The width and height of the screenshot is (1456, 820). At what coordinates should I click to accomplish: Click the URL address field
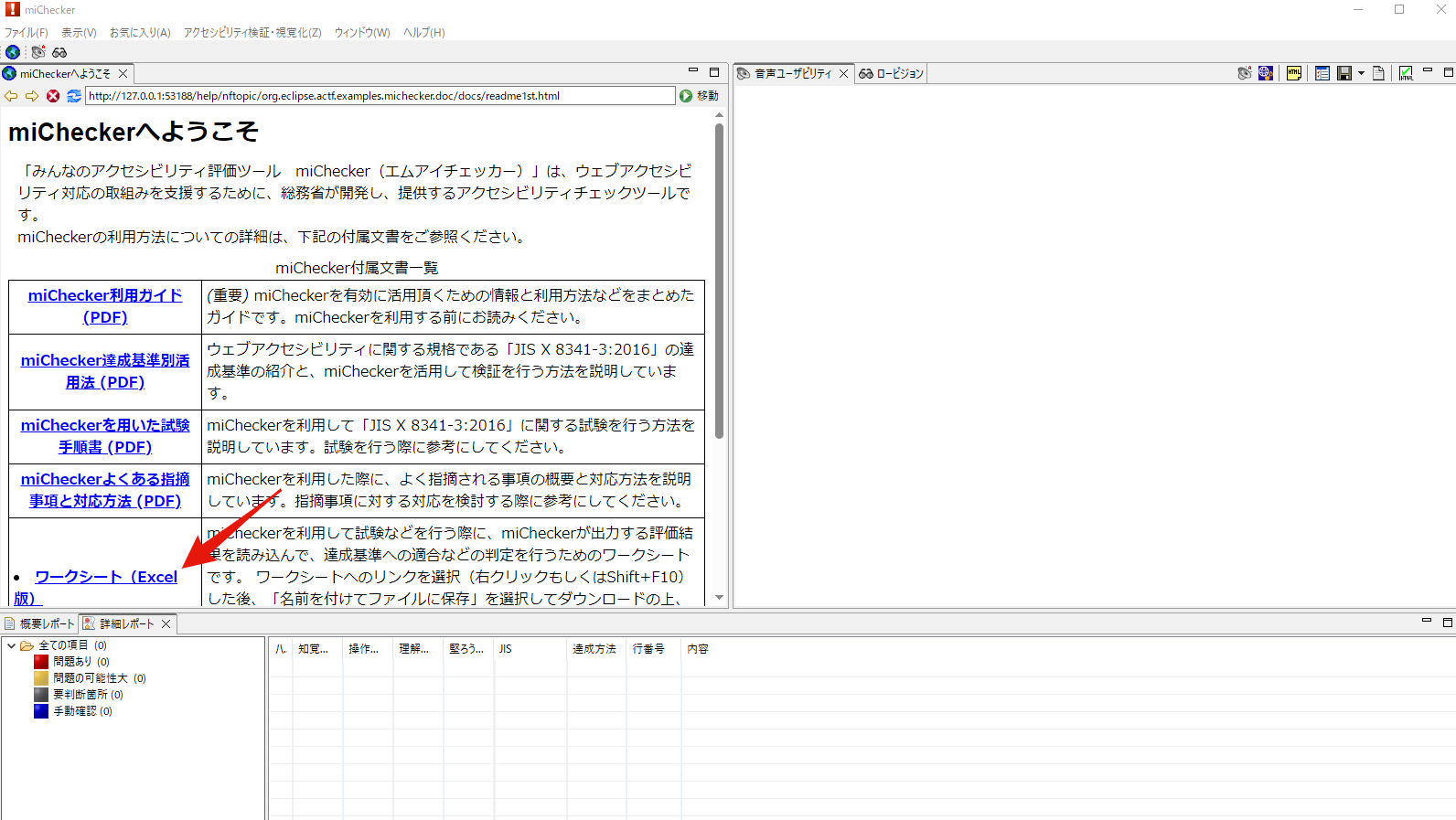coord(380,96)
